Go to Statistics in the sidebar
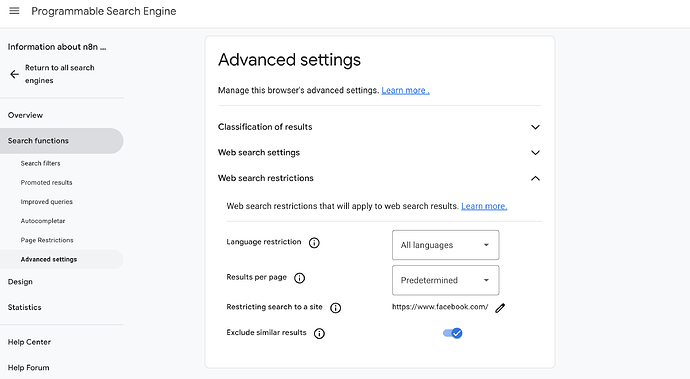Screen dimensions: 690x379 (x=24, y=307)
